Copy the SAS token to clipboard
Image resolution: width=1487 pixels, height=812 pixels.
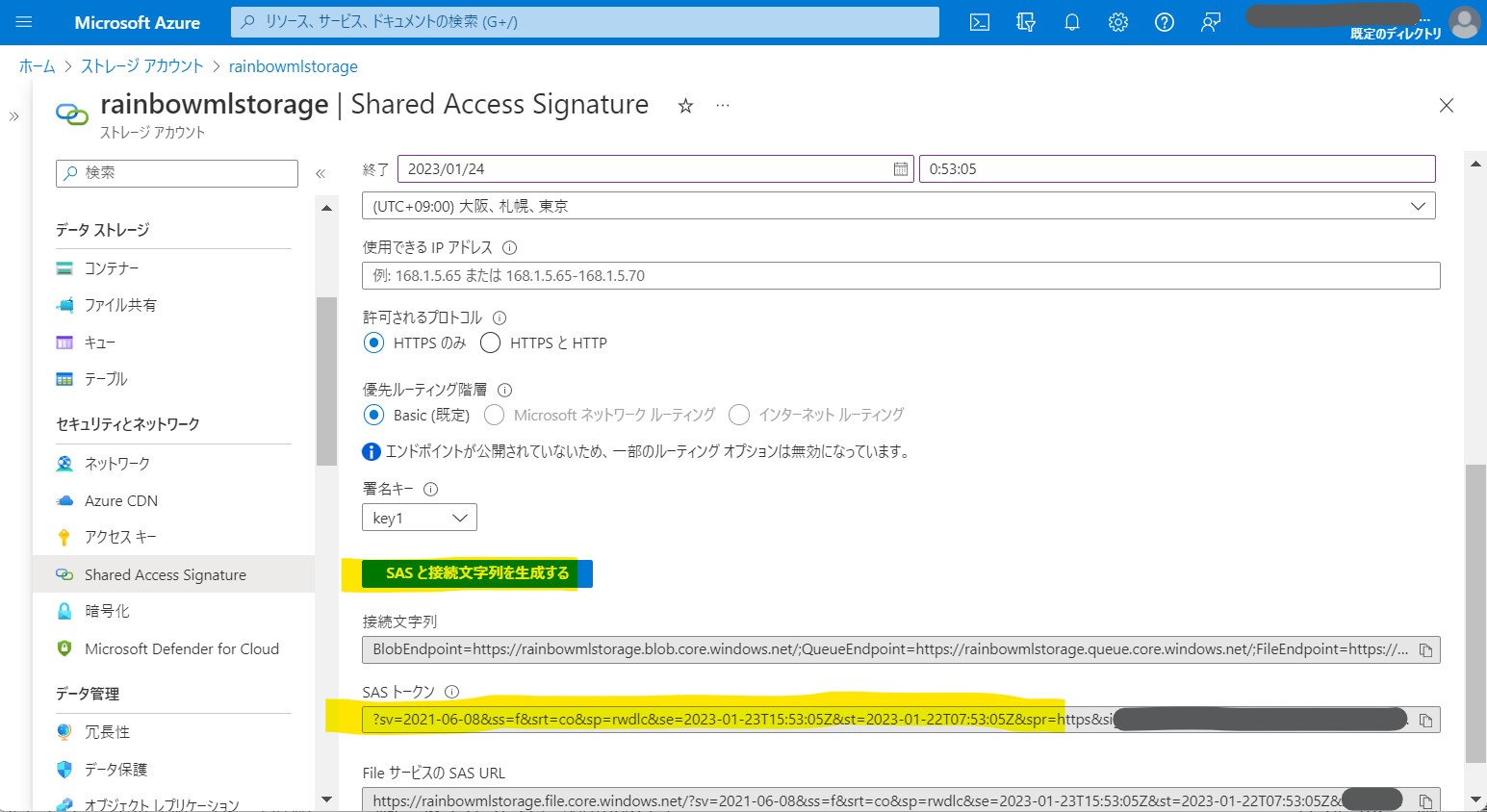pyautogui.click(x=1426, y=721)
